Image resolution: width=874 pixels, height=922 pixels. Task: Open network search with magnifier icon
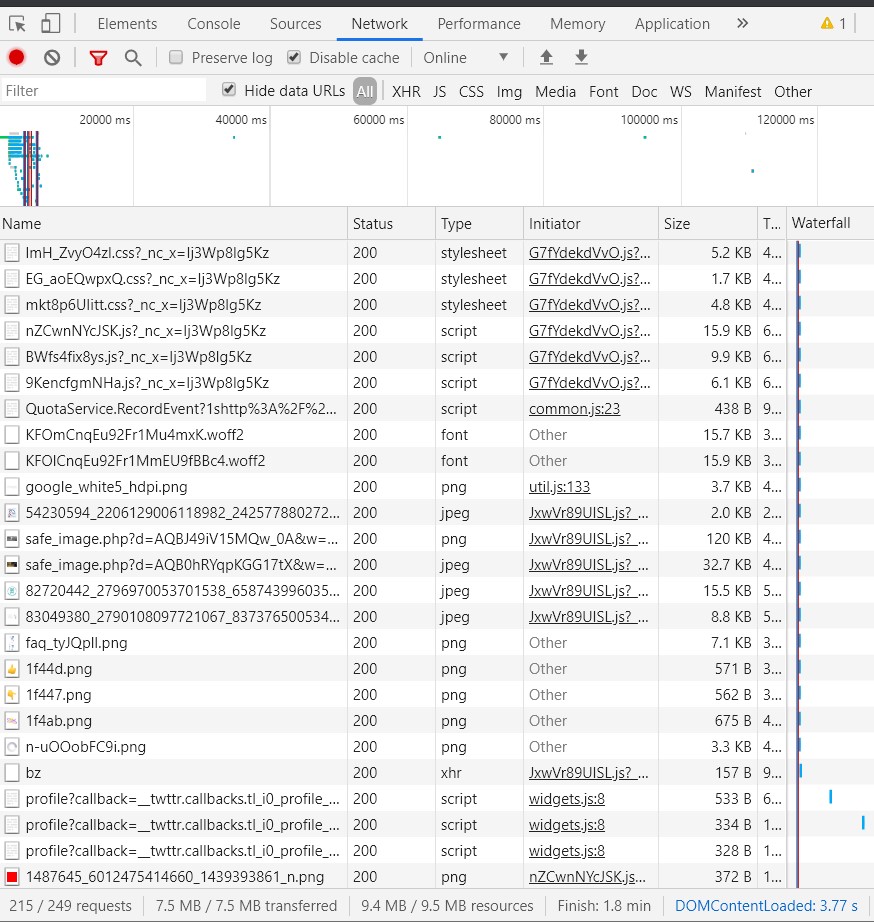pyautogui.click(x=133, y=57)
